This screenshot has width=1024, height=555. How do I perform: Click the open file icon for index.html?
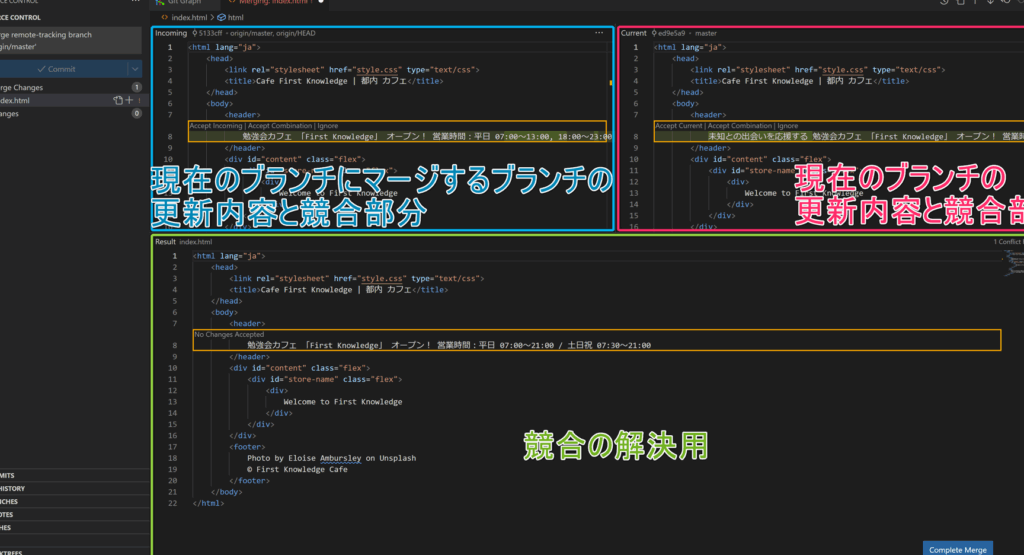pos(118,101)
